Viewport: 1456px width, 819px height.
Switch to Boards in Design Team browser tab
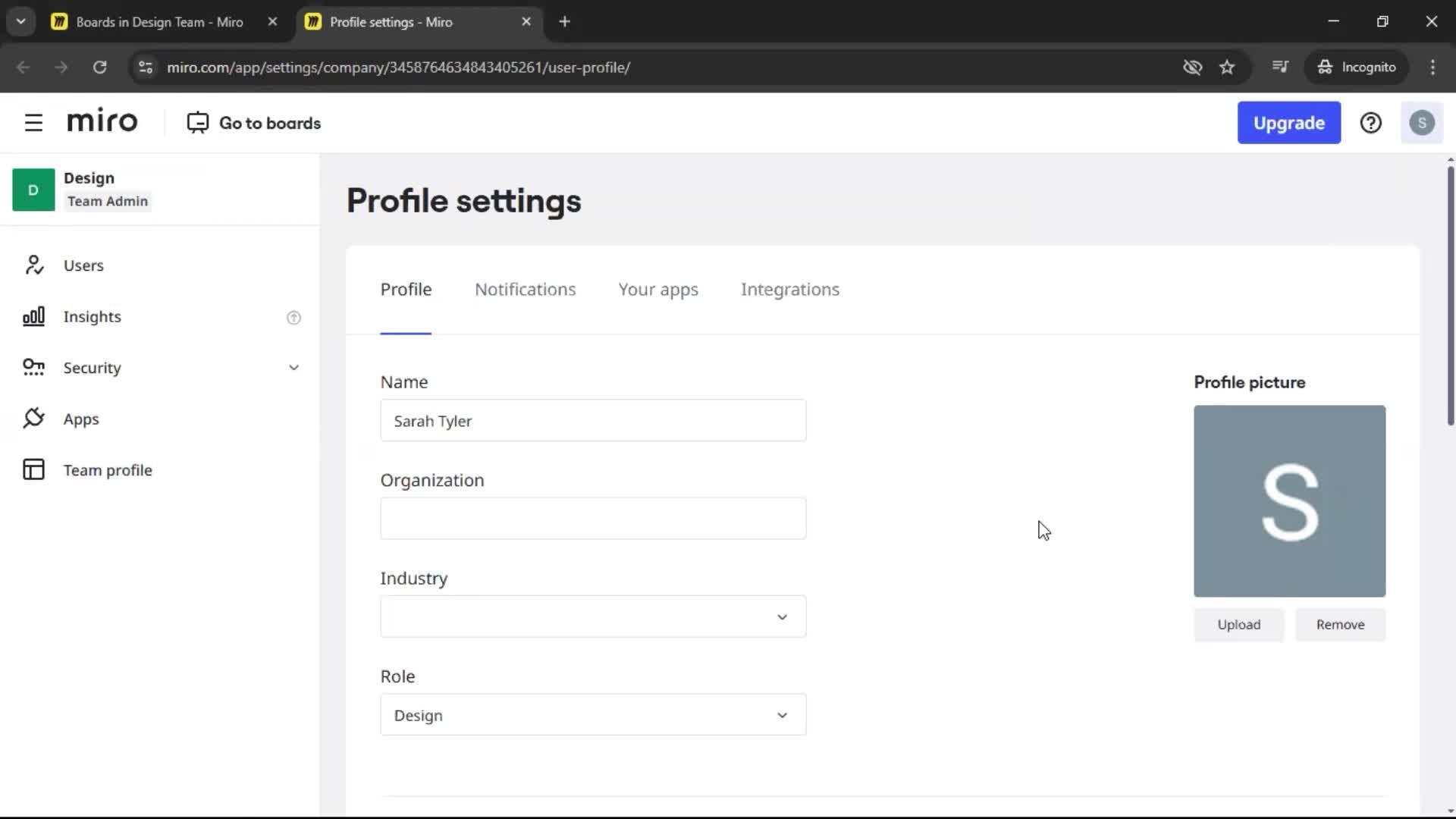[159, 22]
